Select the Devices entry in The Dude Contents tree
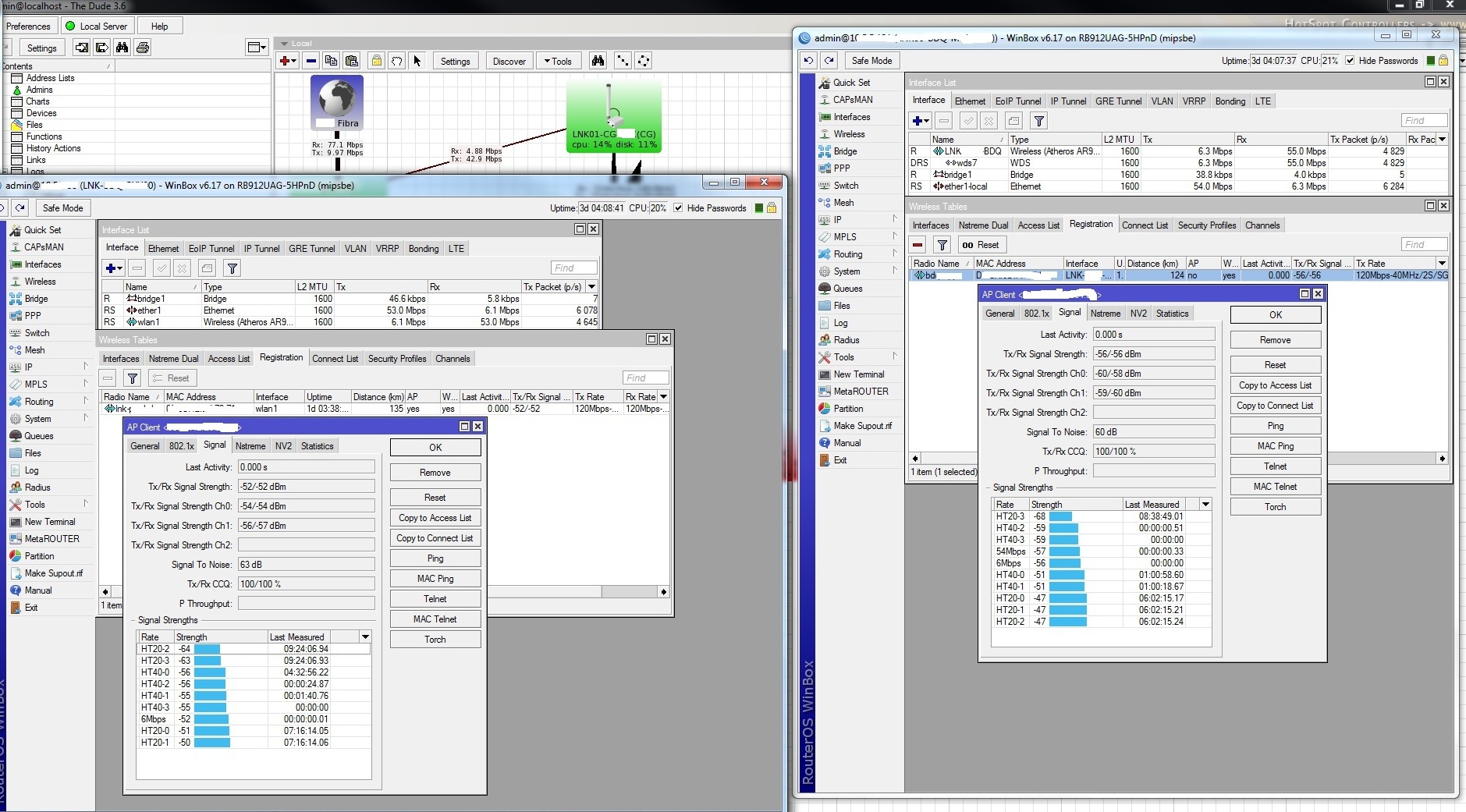Screen dimensions: 1466x812 pyautogui.click(x=41, y=113)
